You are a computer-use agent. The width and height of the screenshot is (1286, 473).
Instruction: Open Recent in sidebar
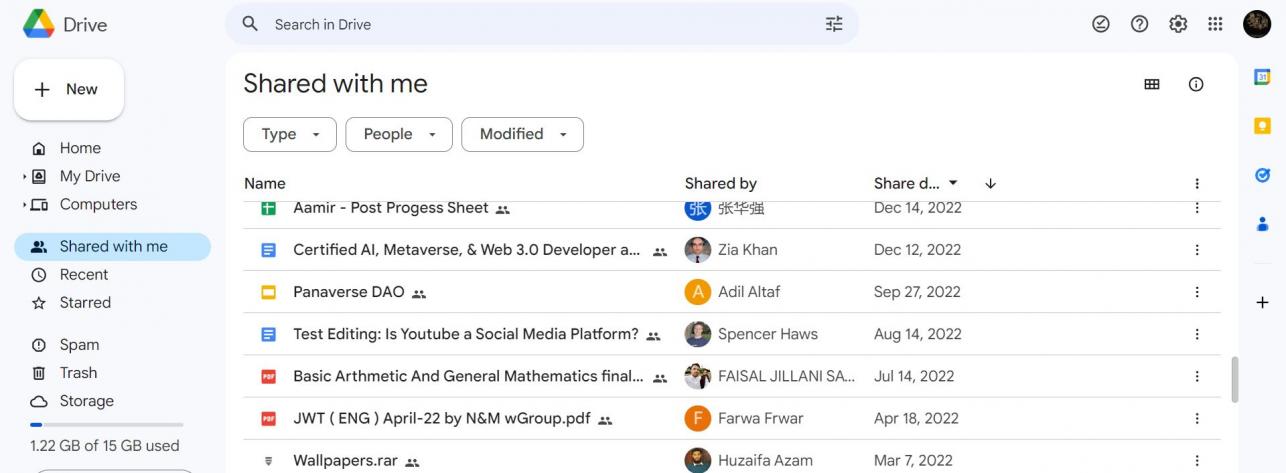coord(84,274)
